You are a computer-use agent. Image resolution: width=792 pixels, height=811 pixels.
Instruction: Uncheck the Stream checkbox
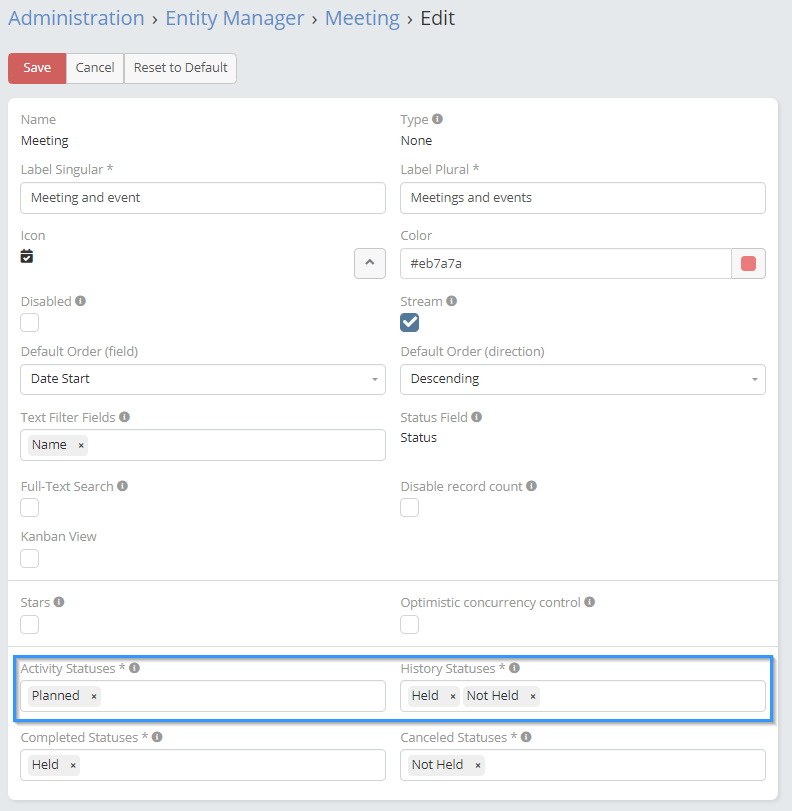click(x=410, y=322)
